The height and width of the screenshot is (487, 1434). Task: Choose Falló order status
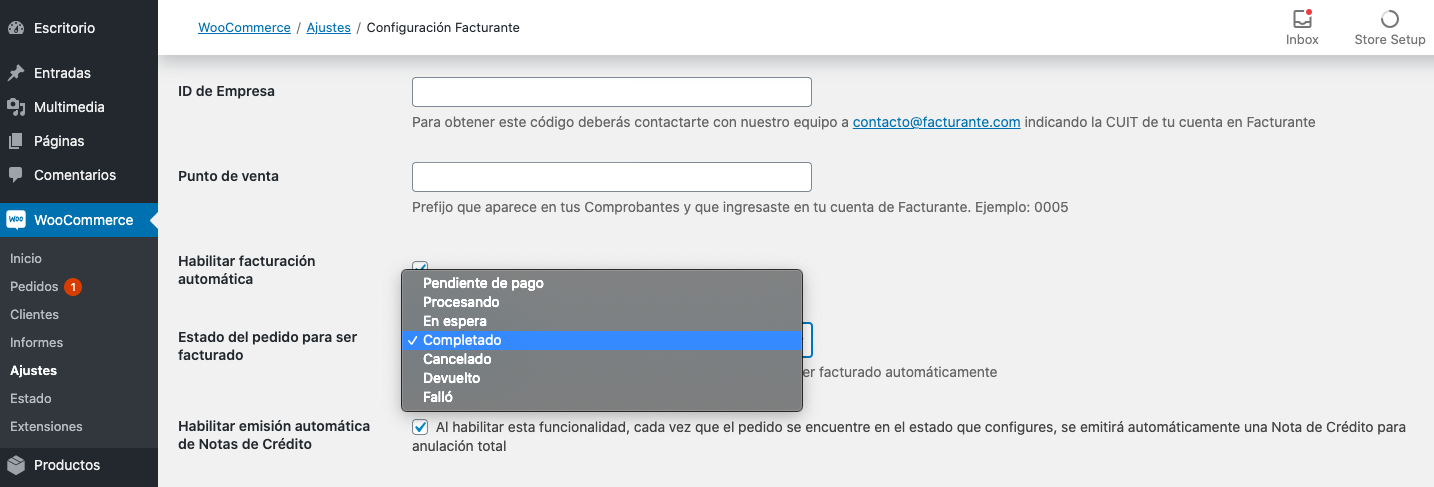pos(601,397)
